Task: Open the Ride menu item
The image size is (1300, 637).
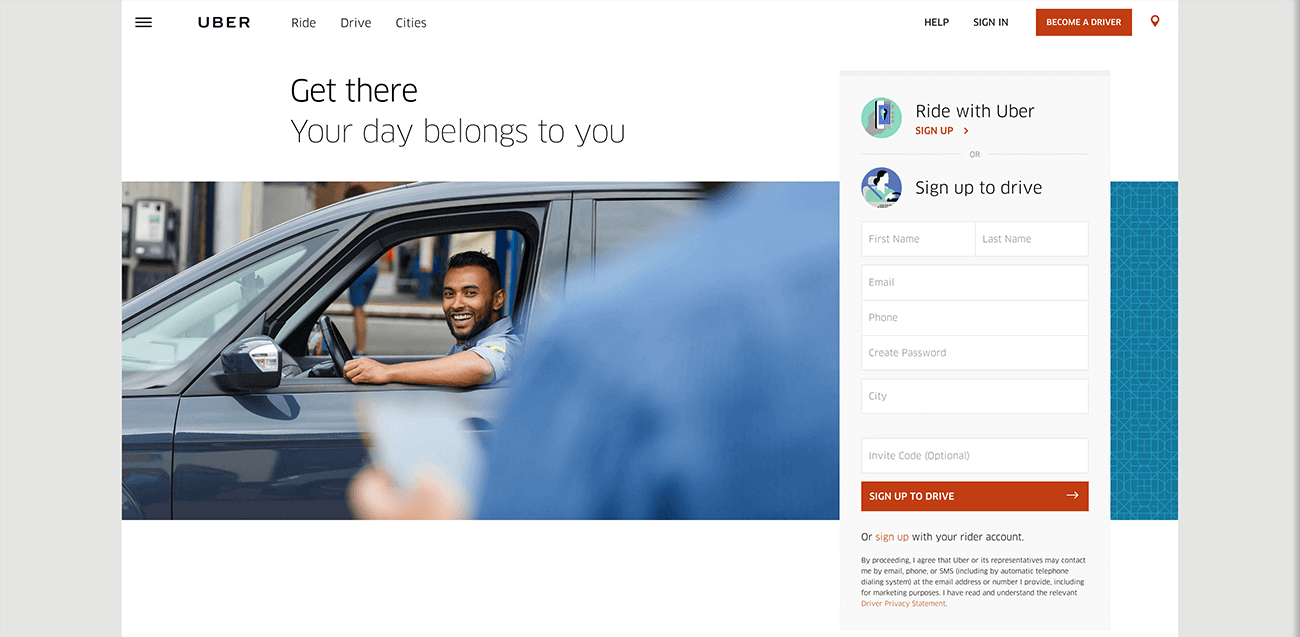Action: pos(303,22)
